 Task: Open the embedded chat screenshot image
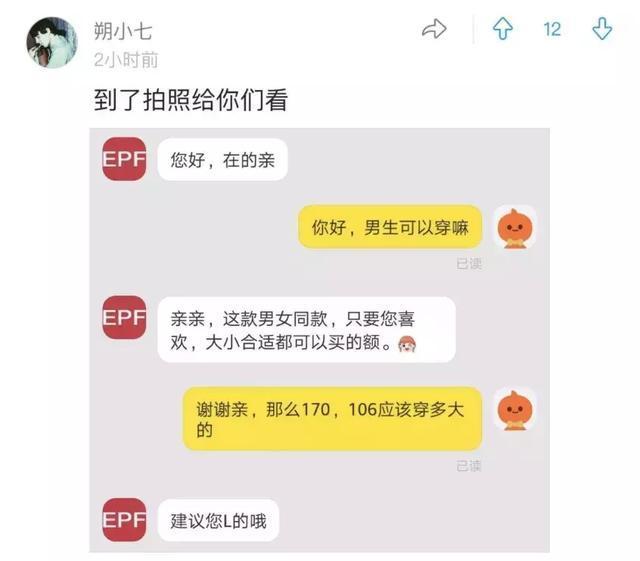click(x=320, y=341)
